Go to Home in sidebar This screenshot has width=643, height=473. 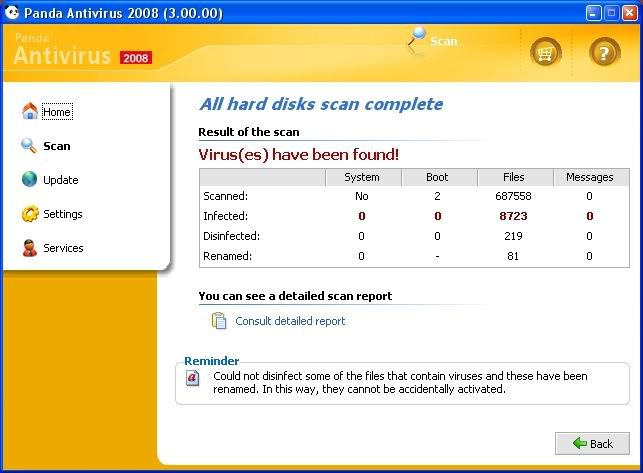[57, 112]
